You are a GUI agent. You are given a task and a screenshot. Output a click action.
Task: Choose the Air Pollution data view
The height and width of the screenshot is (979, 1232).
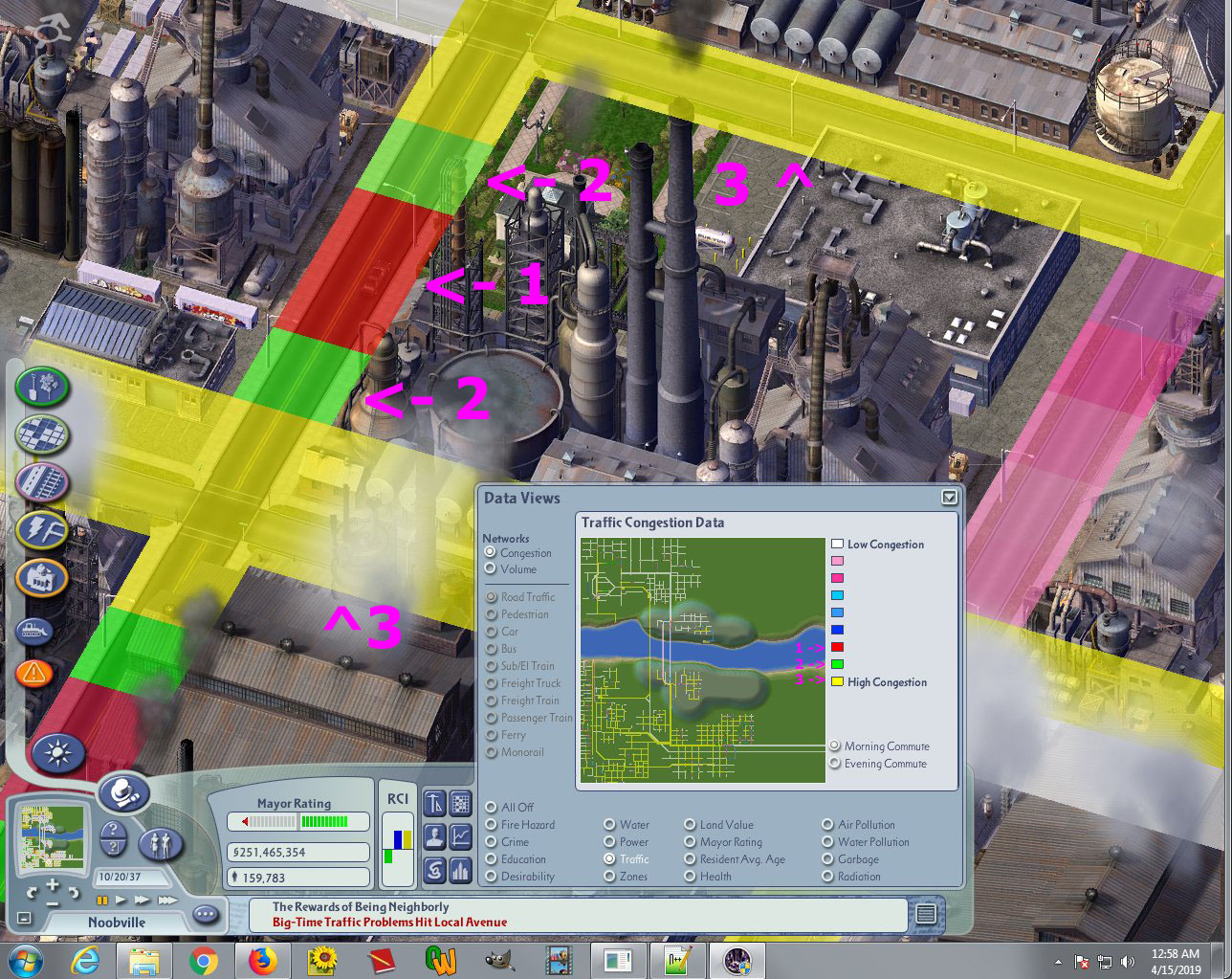[x=828, y=824]
